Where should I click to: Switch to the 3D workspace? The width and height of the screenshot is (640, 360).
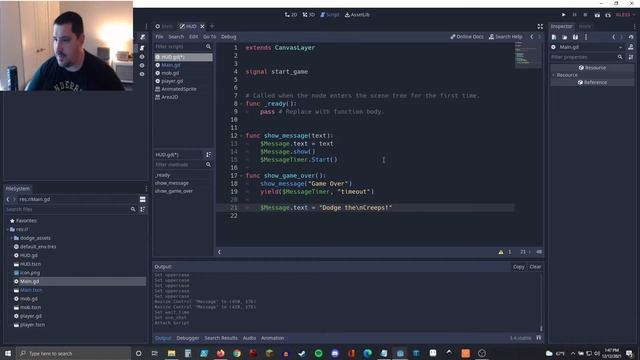coord(309,15)
